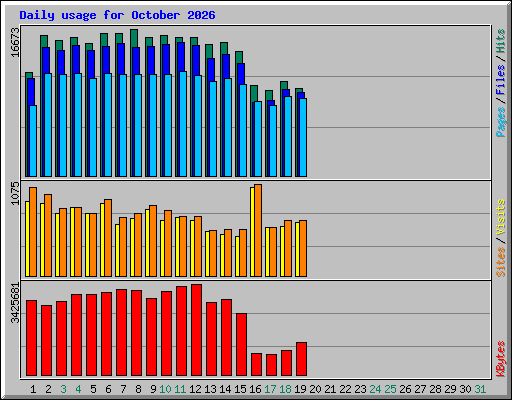Screen dimensions: 512x400
Task: Click day 20 on the date axis
Action: [x=315, y=389]
